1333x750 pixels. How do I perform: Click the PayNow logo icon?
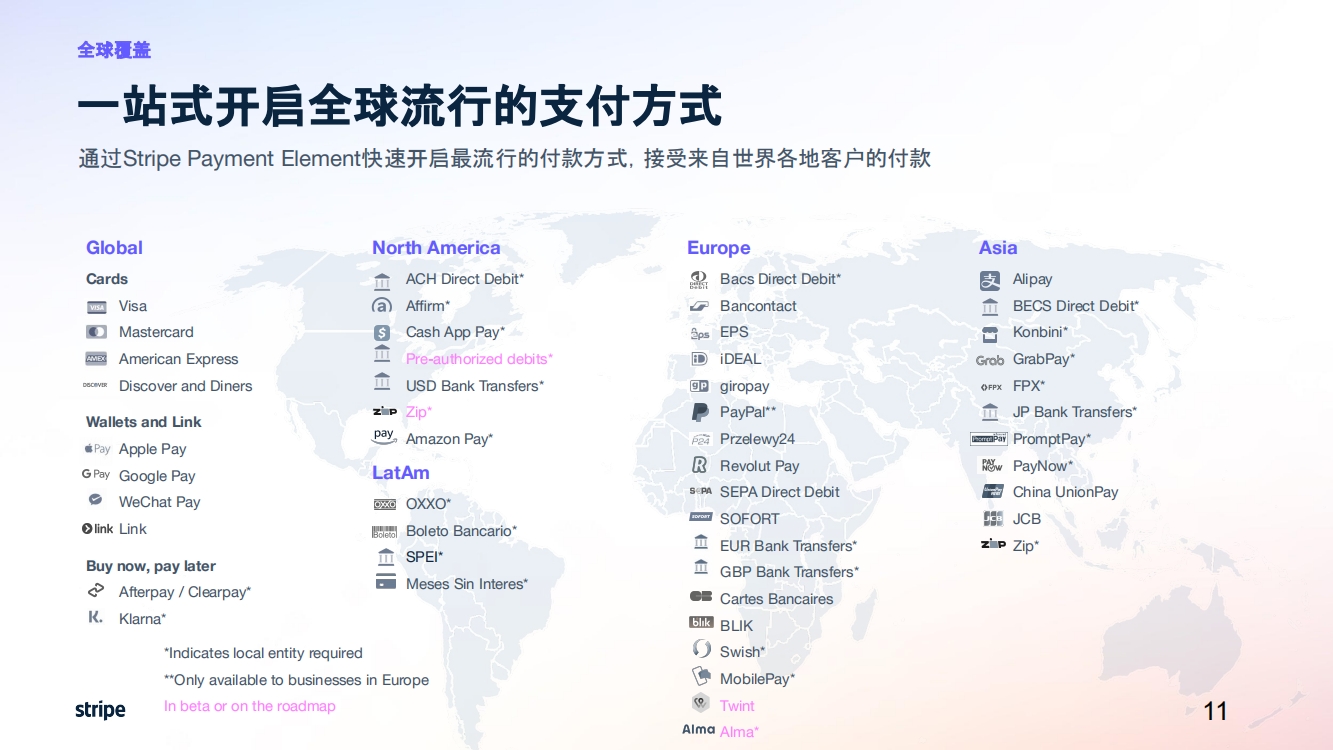[x=992, y=465]
